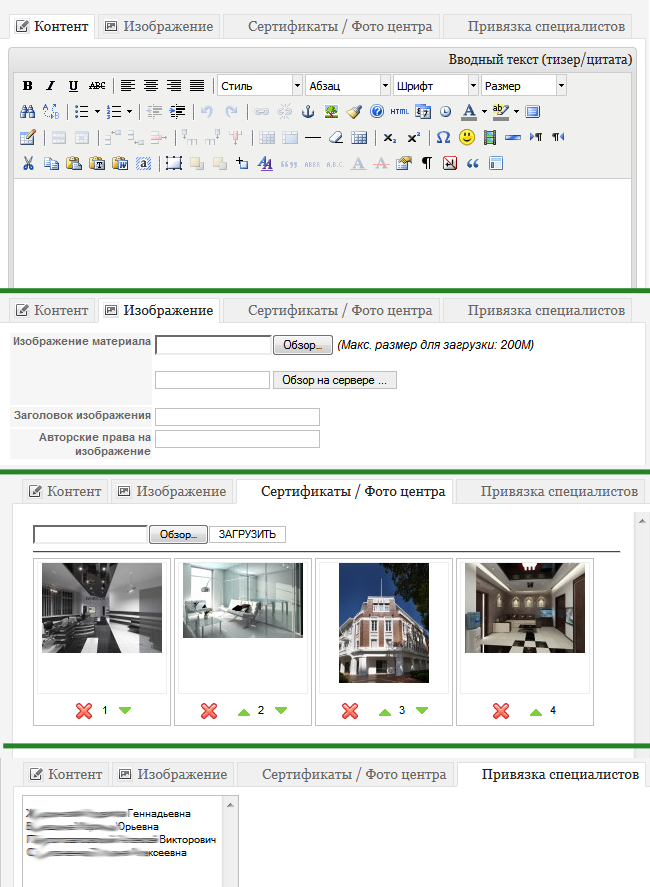Open the Абзац format dropdown

(x=348, y=86)
